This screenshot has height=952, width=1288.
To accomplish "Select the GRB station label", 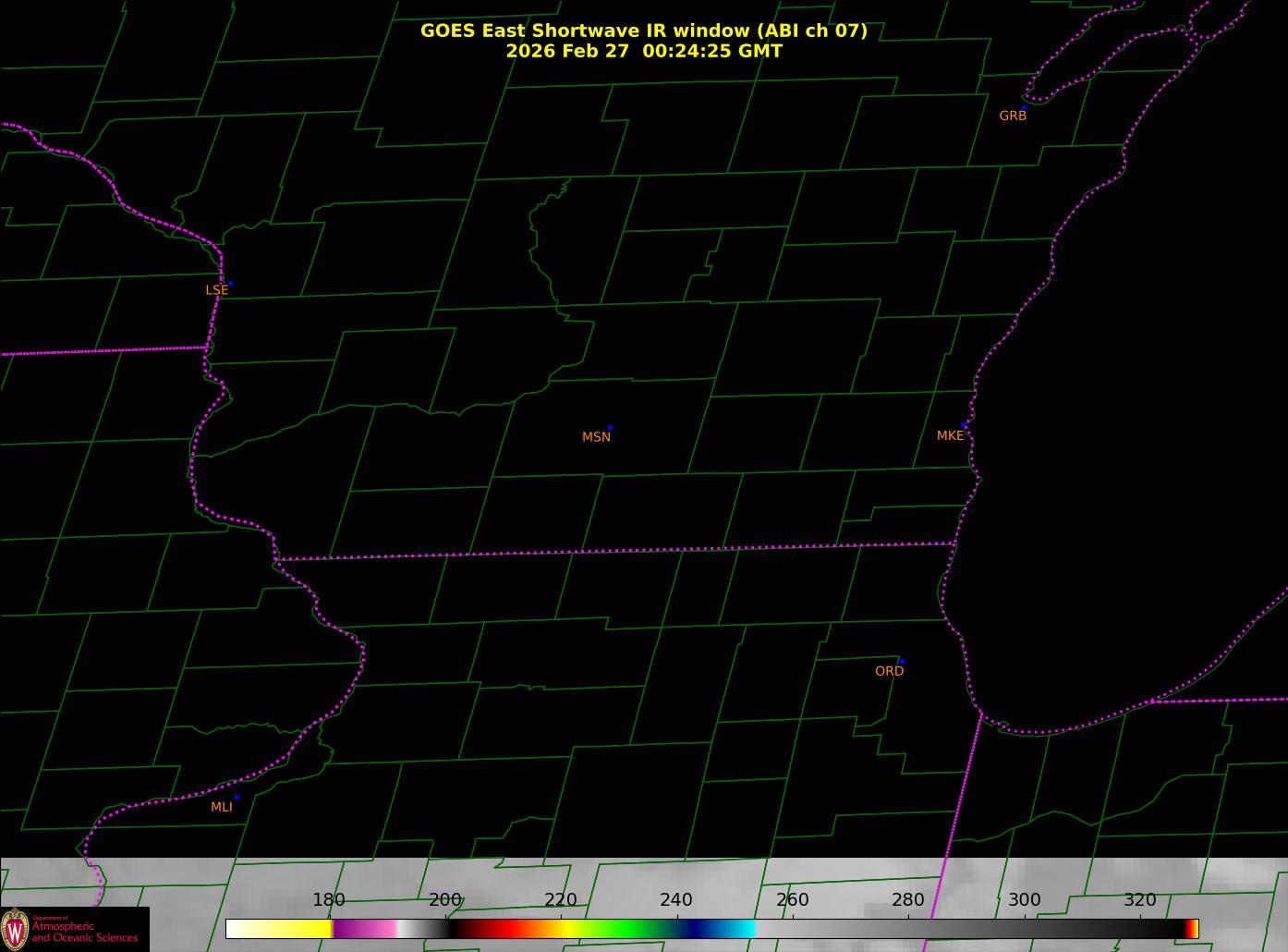I will pyautogui.click(x=1013, y=116).
